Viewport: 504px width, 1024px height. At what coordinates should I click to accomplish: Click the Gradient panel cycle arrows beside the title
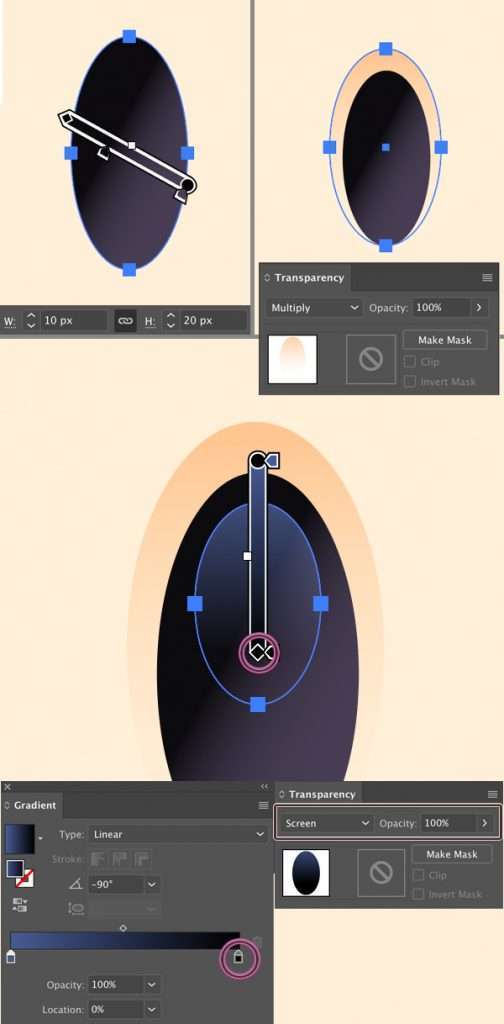tap(7, 805)
